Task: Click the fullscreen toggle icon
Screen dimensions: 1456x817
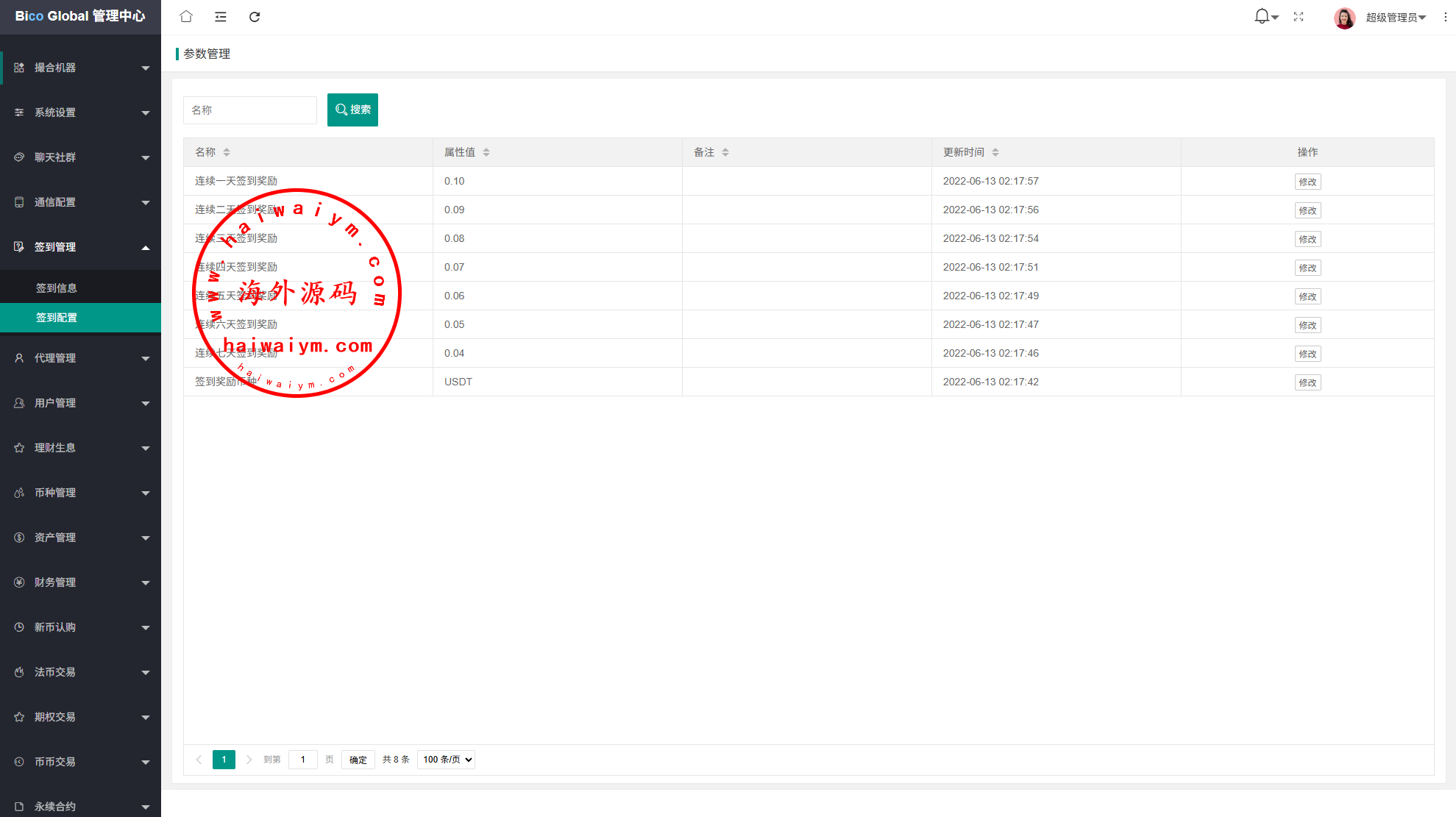Action: click(x=1299, y=16)
